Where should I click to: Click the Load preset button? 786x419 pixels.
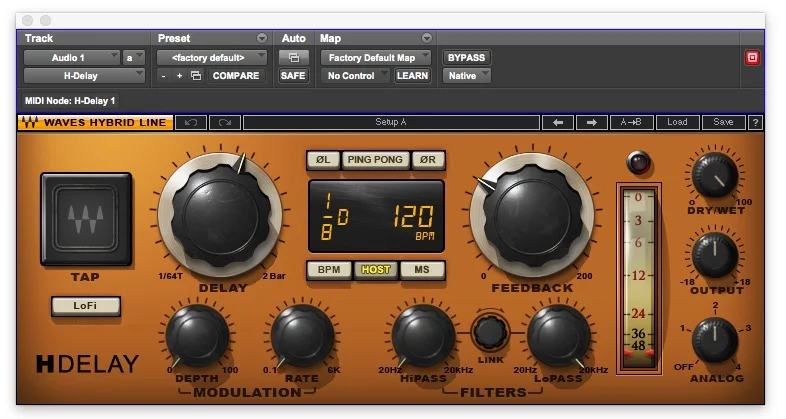[677, 122]
